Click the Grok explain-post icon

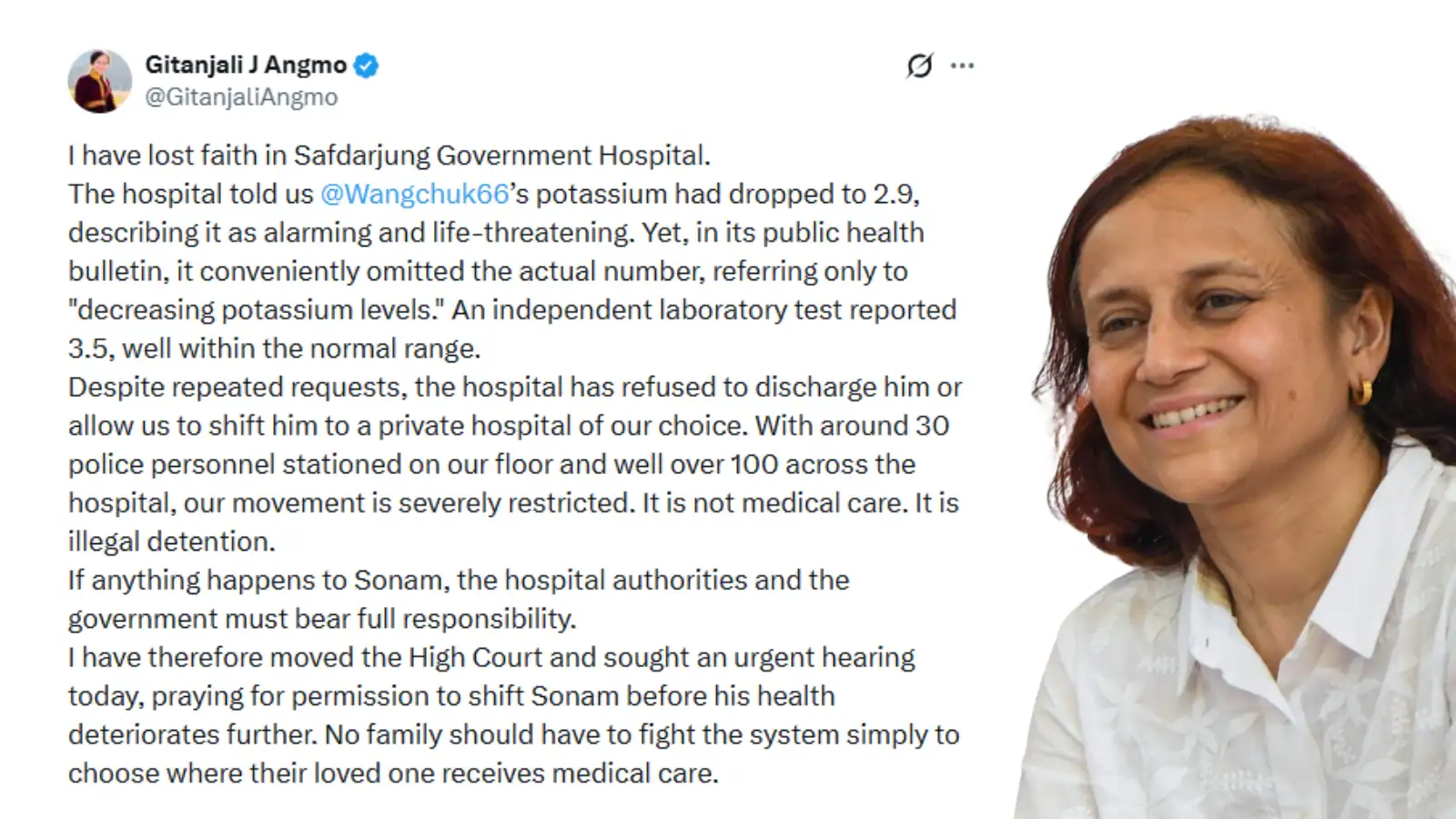[x=920, y=66]
